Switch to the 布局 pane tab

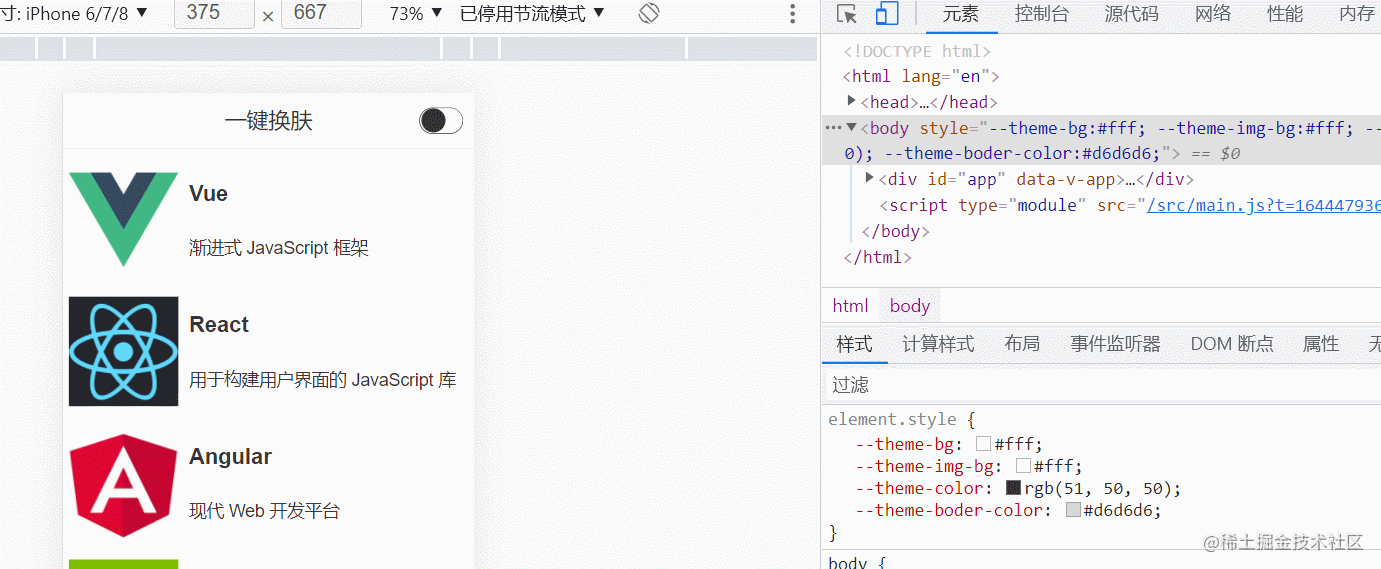pos(1022,344)
